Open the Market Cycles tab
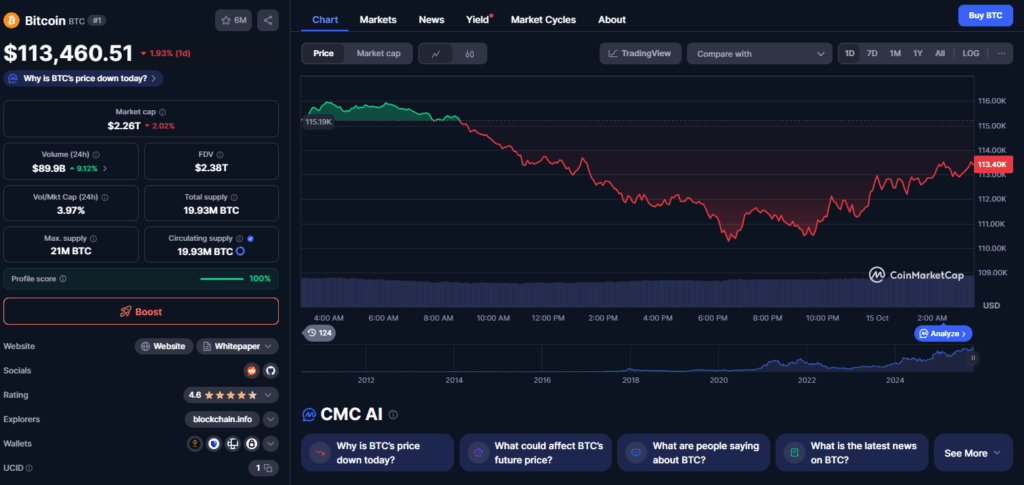Viewport: 1024px width, 485px height. tap(543, 20)
